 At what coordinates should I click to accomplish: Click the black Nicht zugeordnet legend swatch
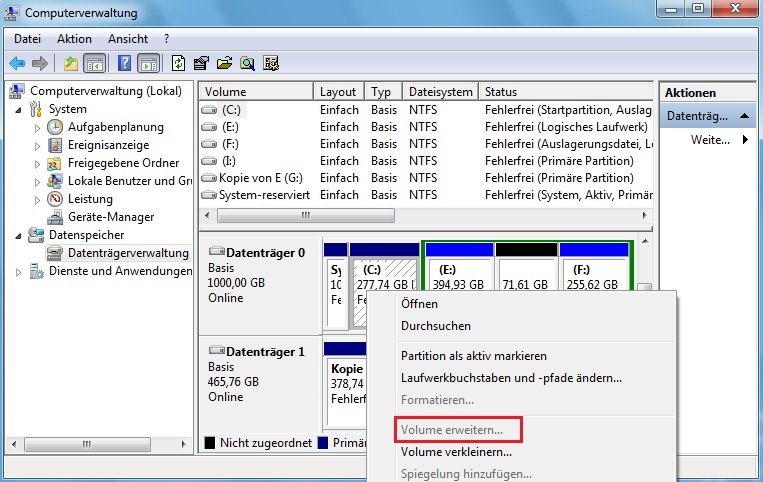[210, 443]
